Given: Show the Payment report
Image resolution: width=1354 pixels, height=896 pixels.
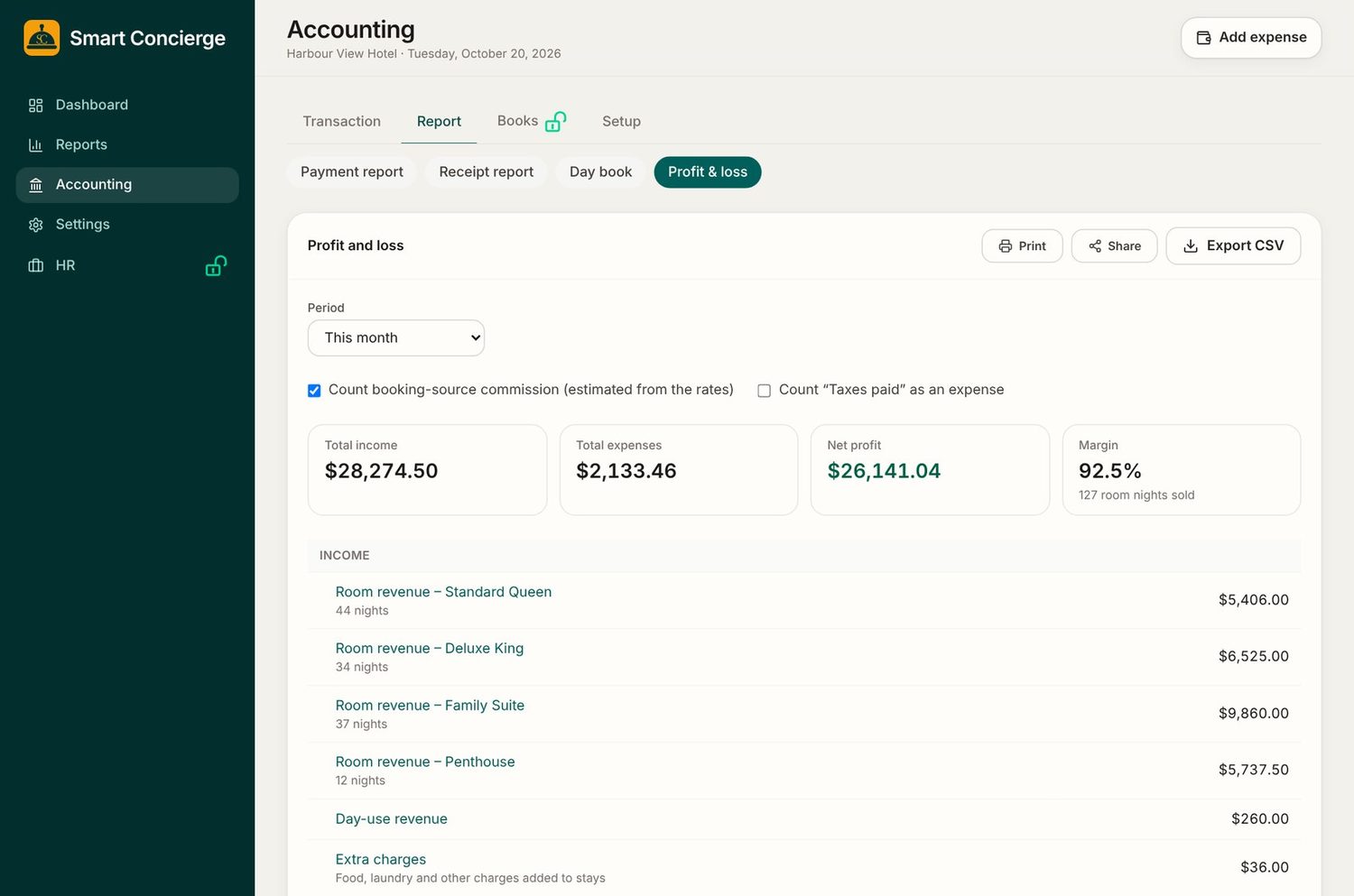Looking at the screenshot, I should (352, 172).
